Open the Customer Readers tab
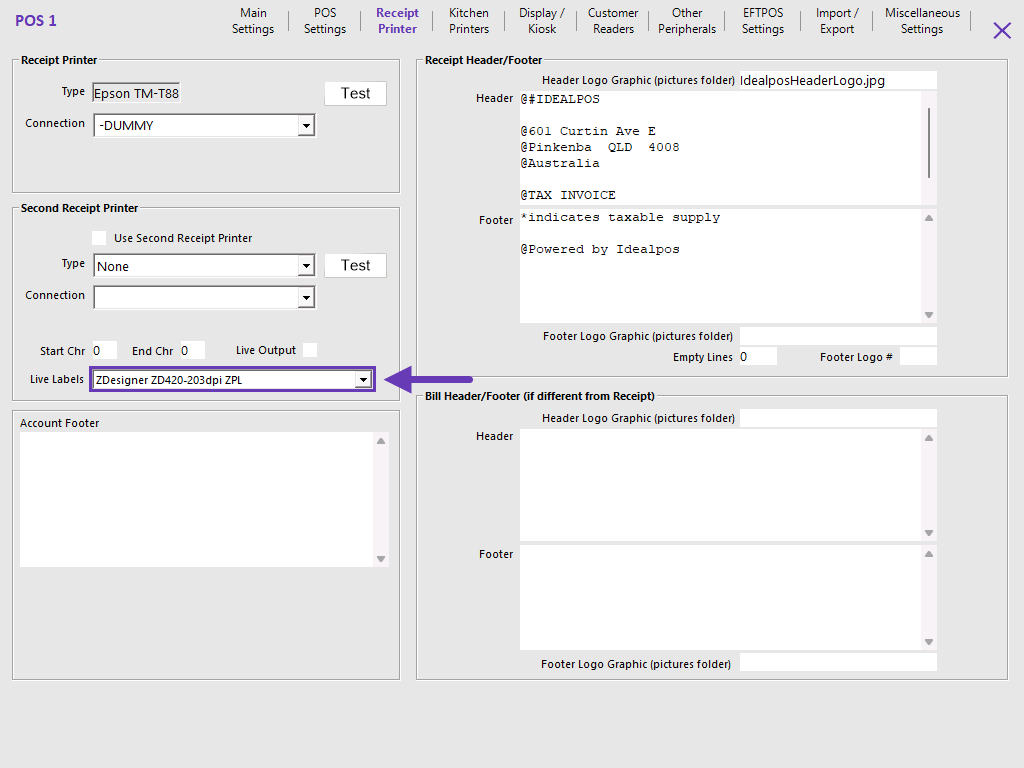Image resolution: width=1024 pixels, height=768 pixels. tap(613, 21)
